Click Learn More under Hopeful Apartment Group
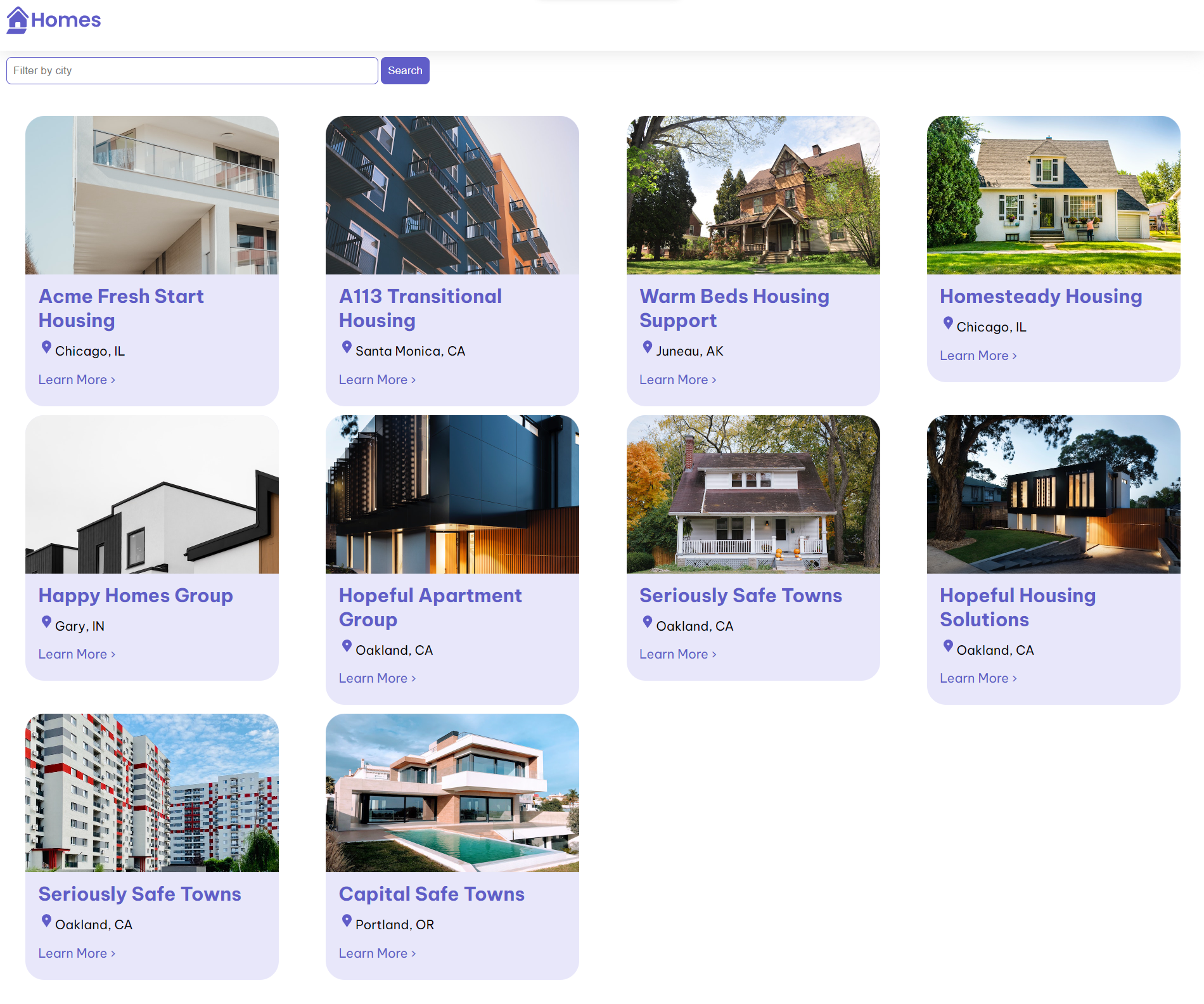Screen dimensions: 1204x1004 [377, 678]
